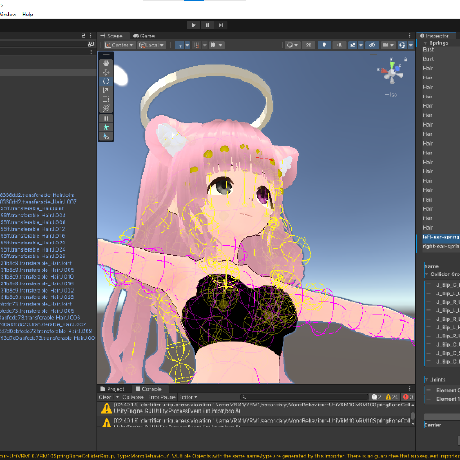Open the grid visibility dropdown arrow

187,45
